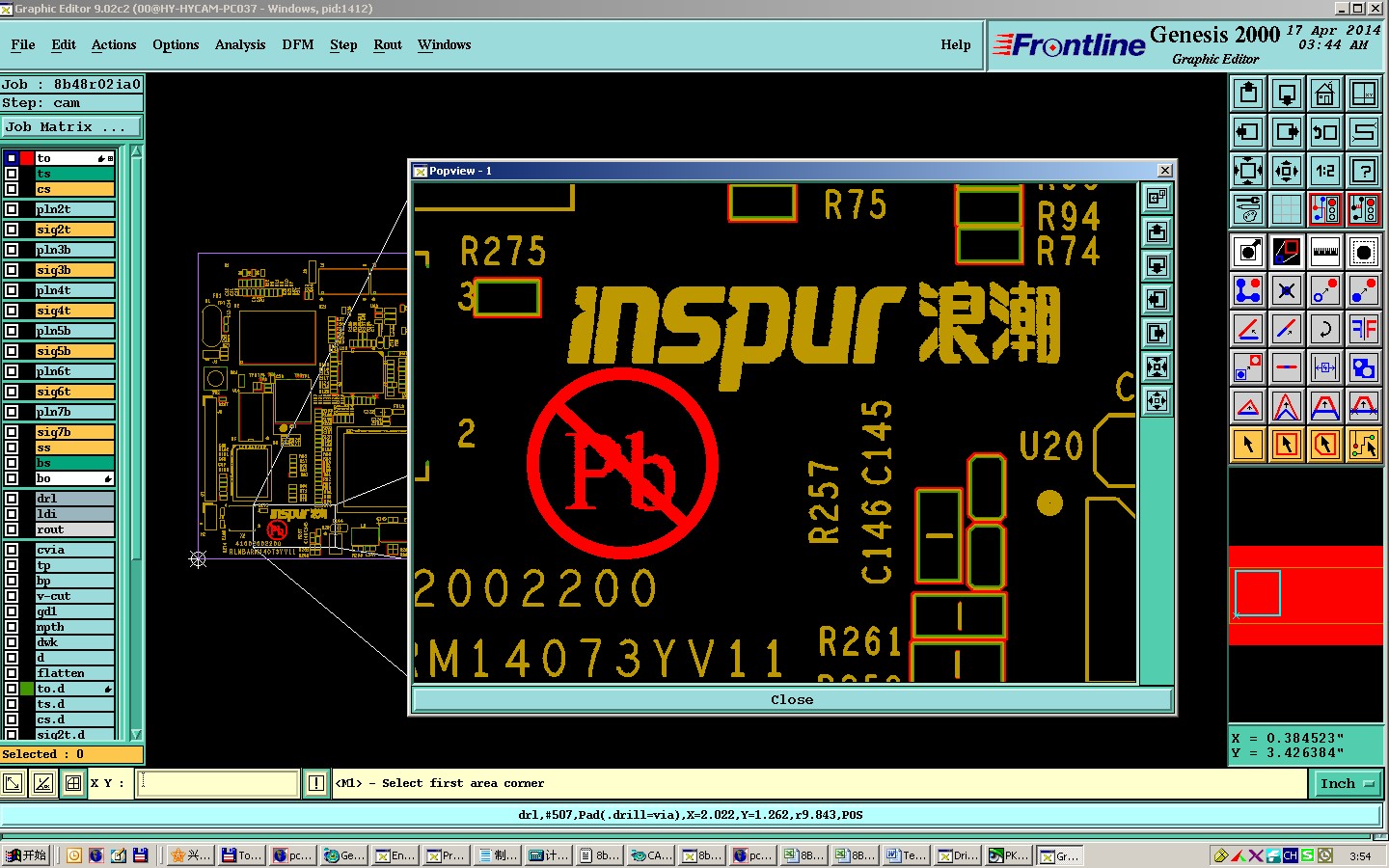The image size is (1389, 868).
Task: Select the ldi layer name
Action: pyautogui.click(x=75, y=514)
